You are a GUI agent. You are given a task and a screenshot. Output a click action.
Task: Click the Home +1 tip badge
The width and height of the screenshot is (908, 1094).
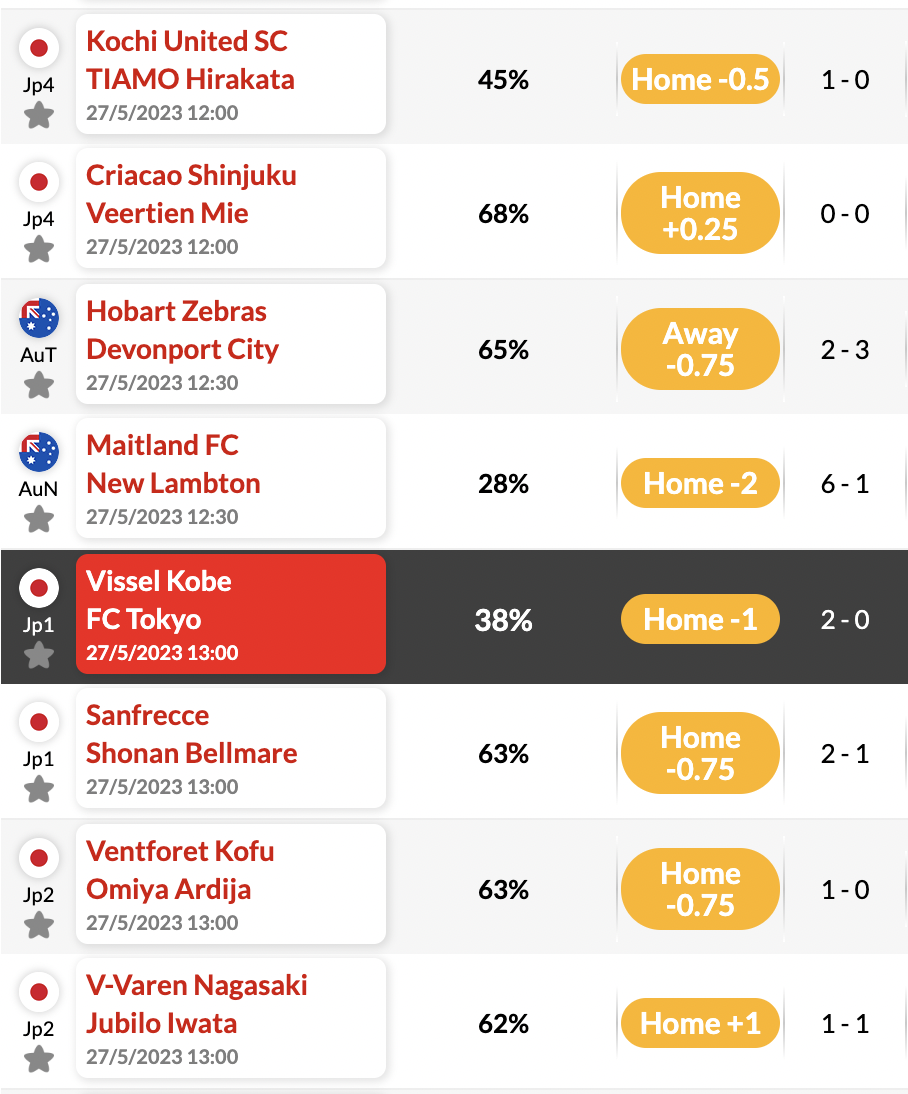click(x=700, y=1023)
